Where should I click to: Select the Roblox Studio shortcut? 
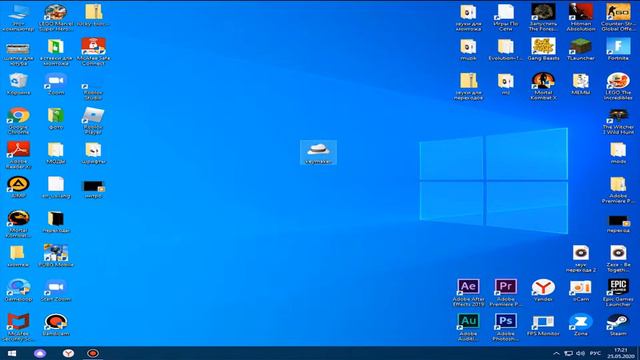(x=93, y=88)
